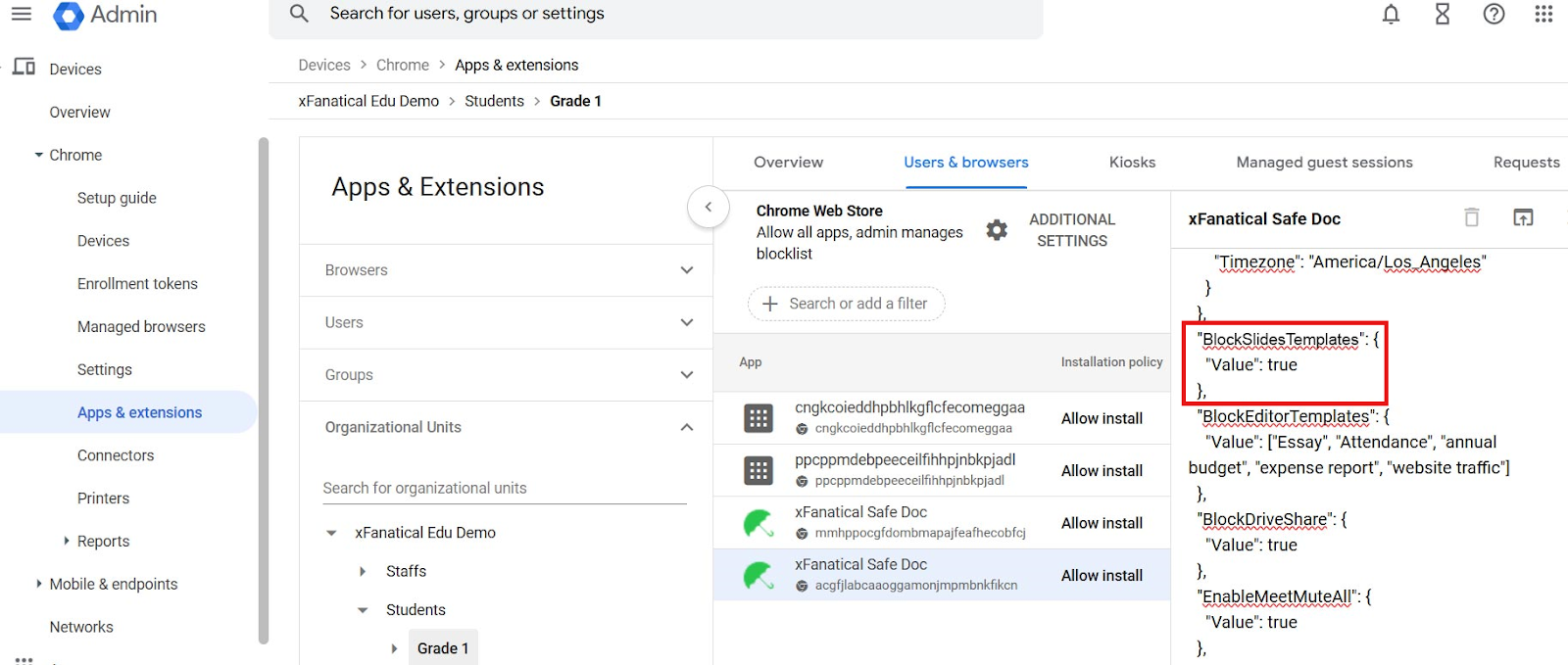Open the Google apps grid
This screenshot has width=1568, height=665.
tap(1543, 14)
